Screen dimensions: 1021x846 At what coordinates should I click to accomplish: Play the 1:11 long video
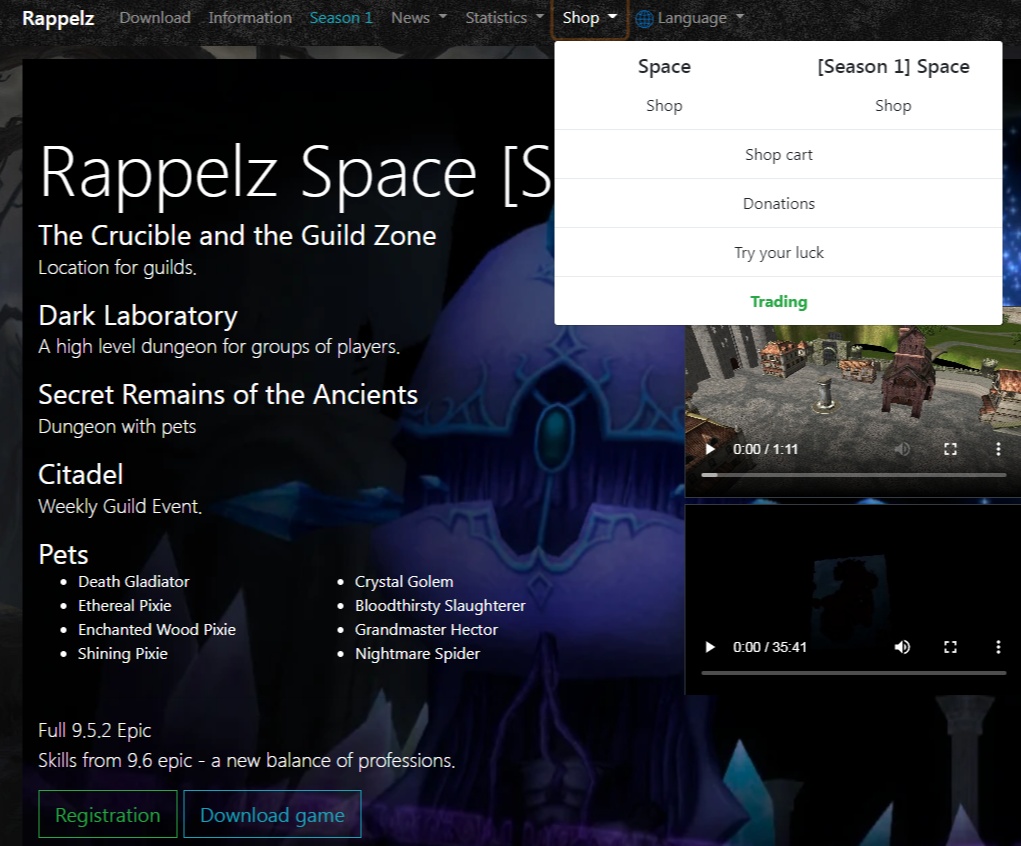coord(710,450)
